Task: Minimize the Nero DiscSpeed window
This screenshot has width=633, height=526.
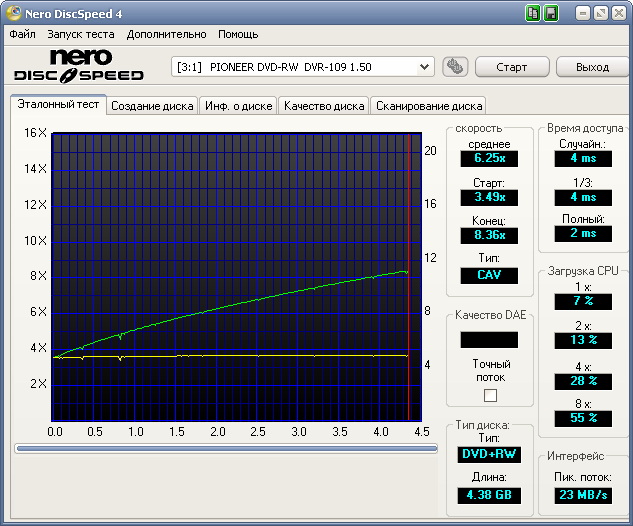Action: (x=583, y=14)
